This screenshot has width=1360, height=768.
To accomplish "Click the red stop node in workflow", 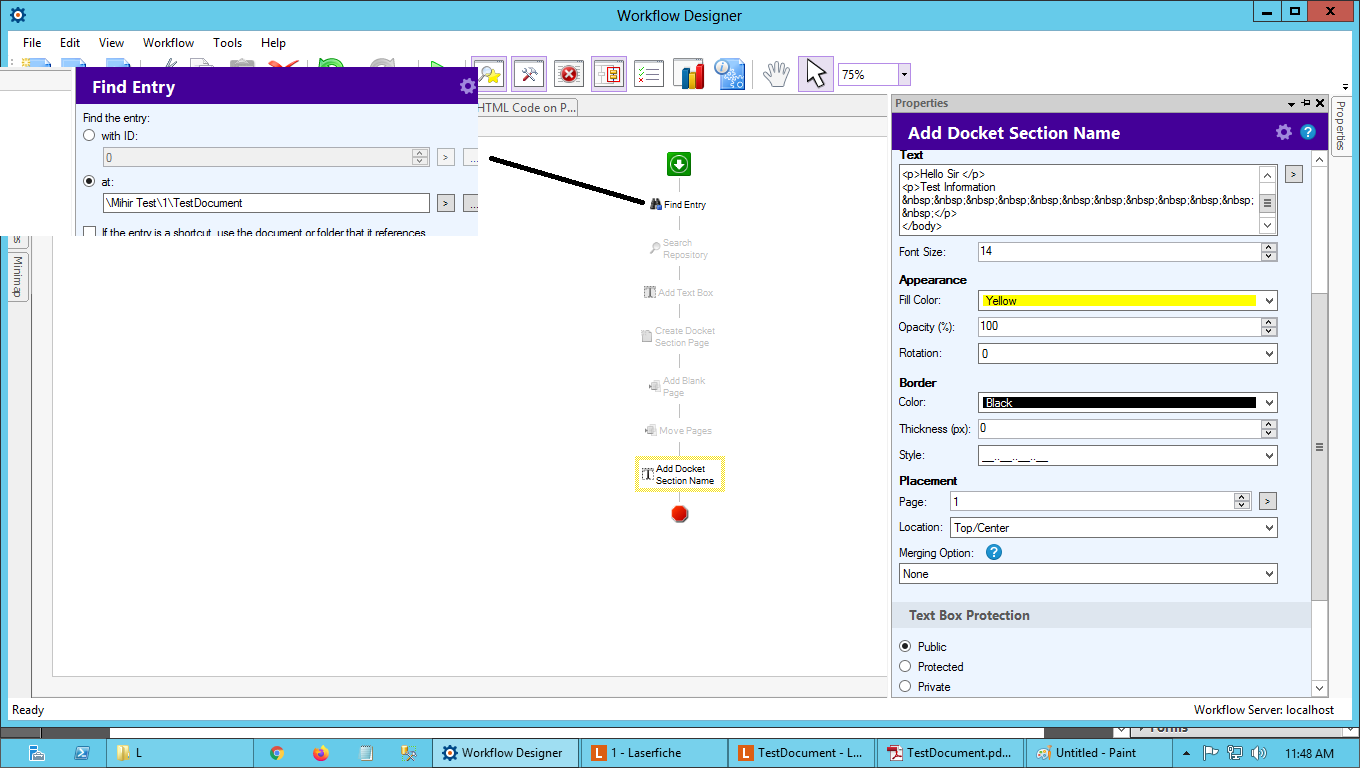I will tap(680, 513).
